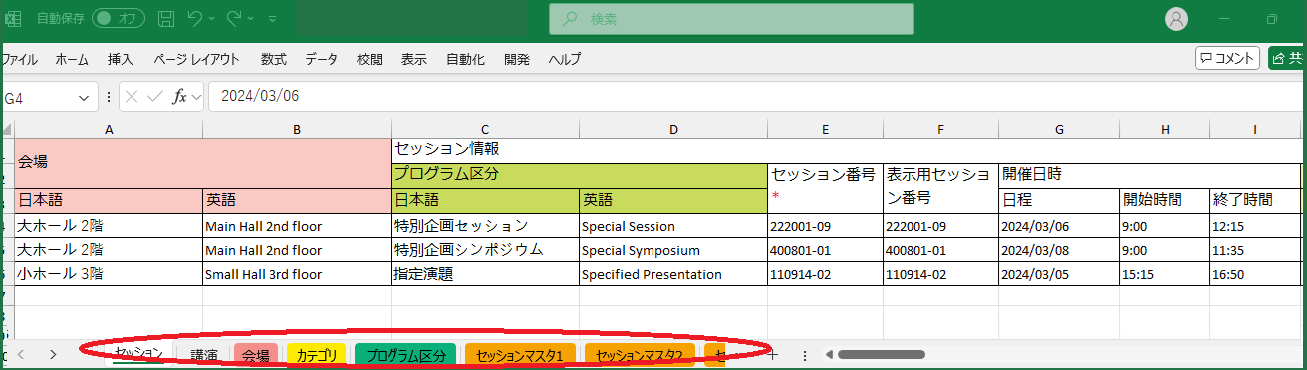Screen dimensions: 1307x370
Task: Click the formula bar Cancel X icon
Action: click(x=131, y=97)
